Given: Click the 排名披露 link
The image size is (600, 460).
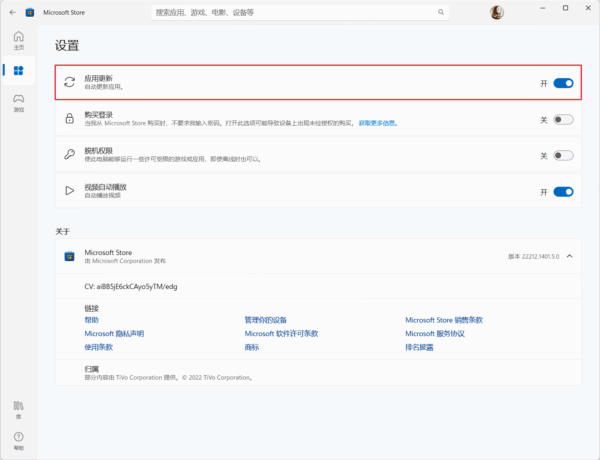Looking at the screenshot, I should [420, 347].
